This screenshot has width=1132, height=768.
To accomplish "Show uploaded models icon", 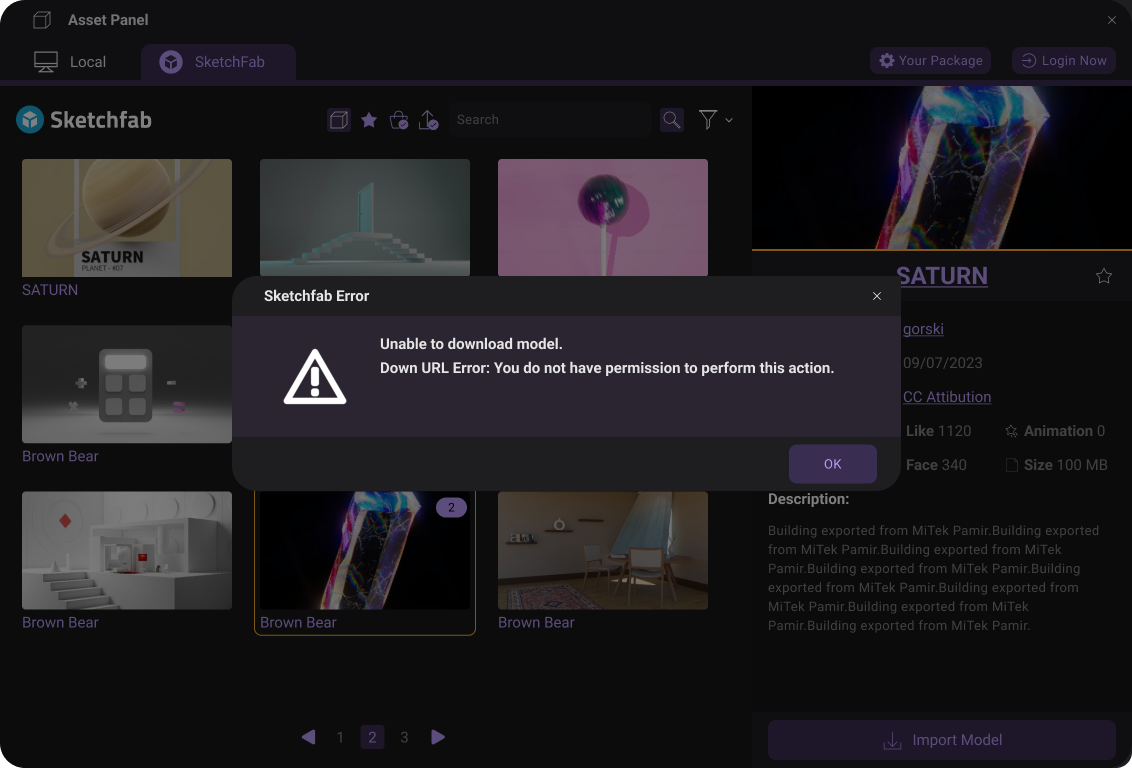I will (429, 120).
